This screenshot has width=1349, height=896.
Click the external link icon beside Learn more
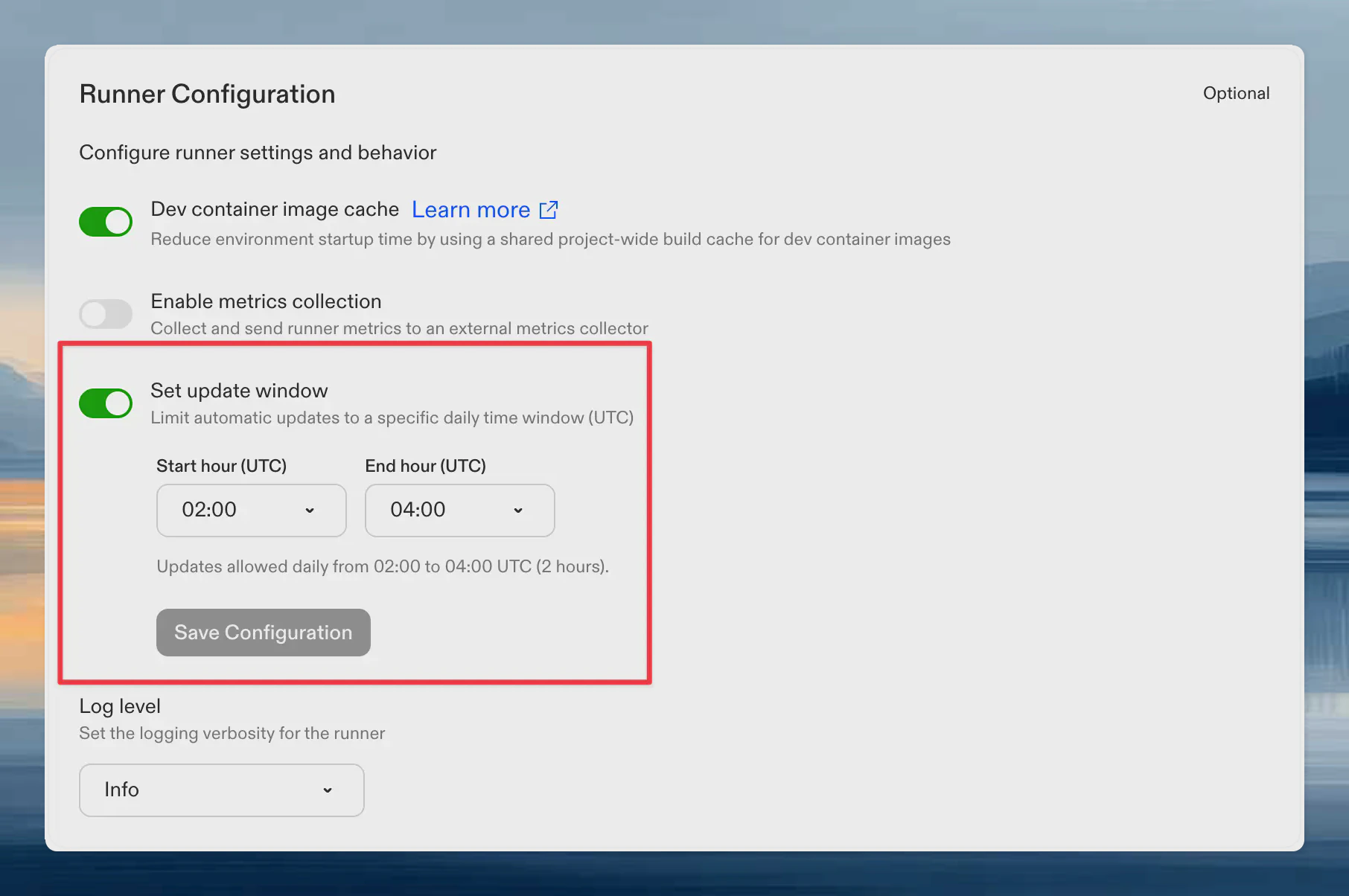[x=549, y=210]
